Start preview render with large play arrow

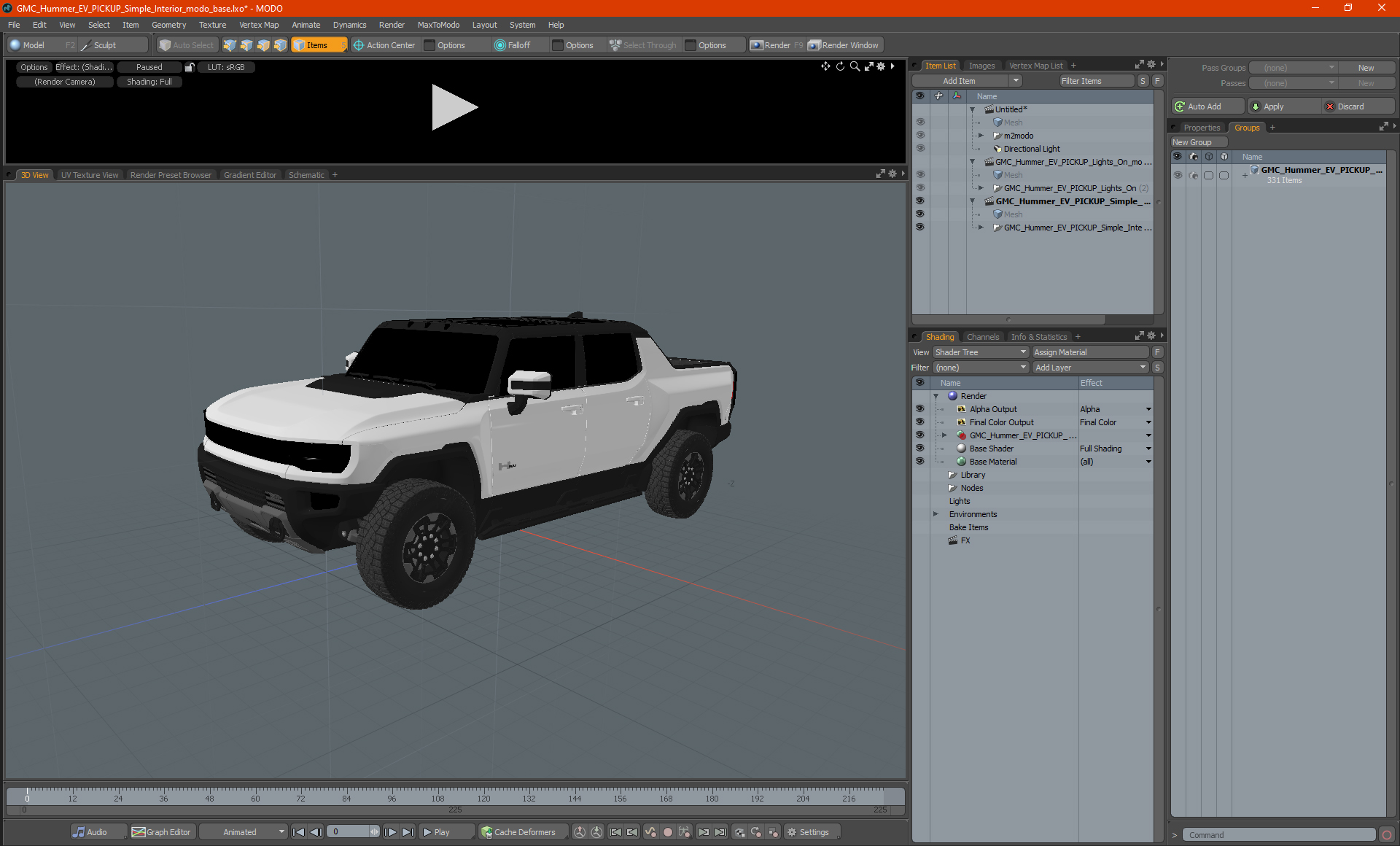(454, 107)
